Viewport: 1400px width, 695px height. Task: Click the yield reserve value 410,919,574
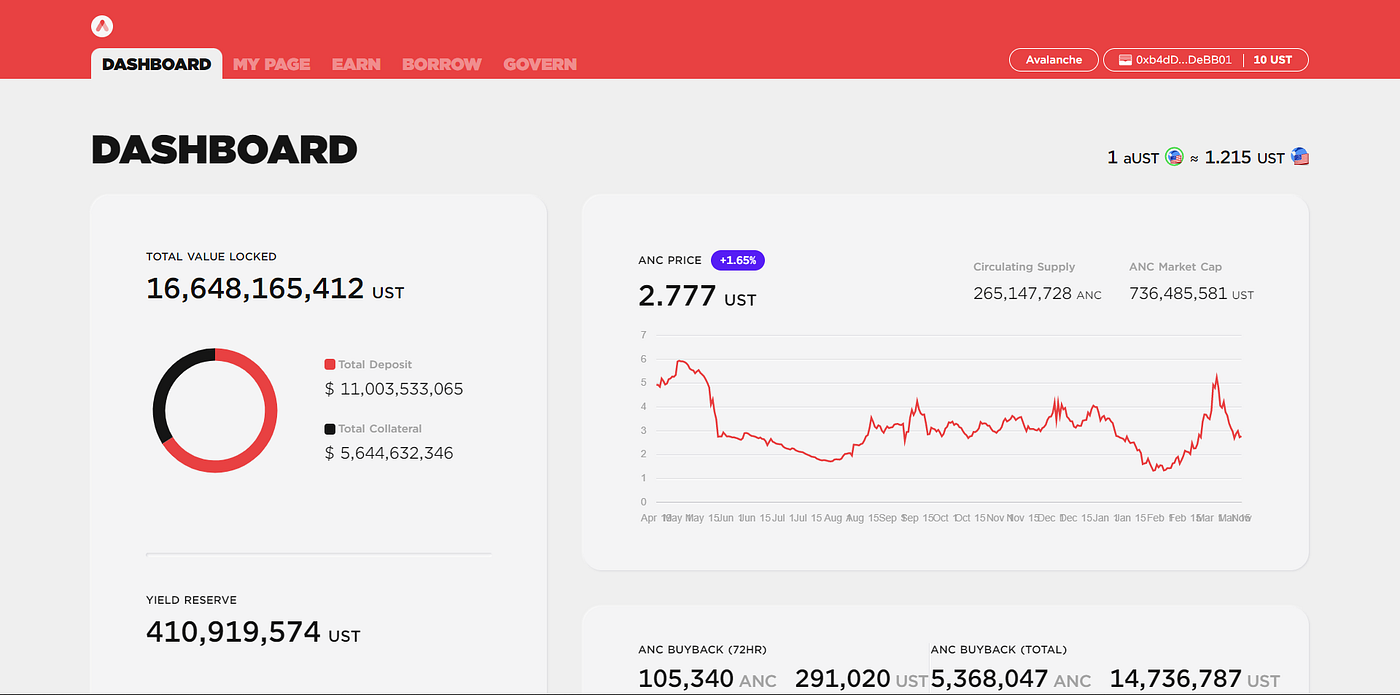[233, 632]
